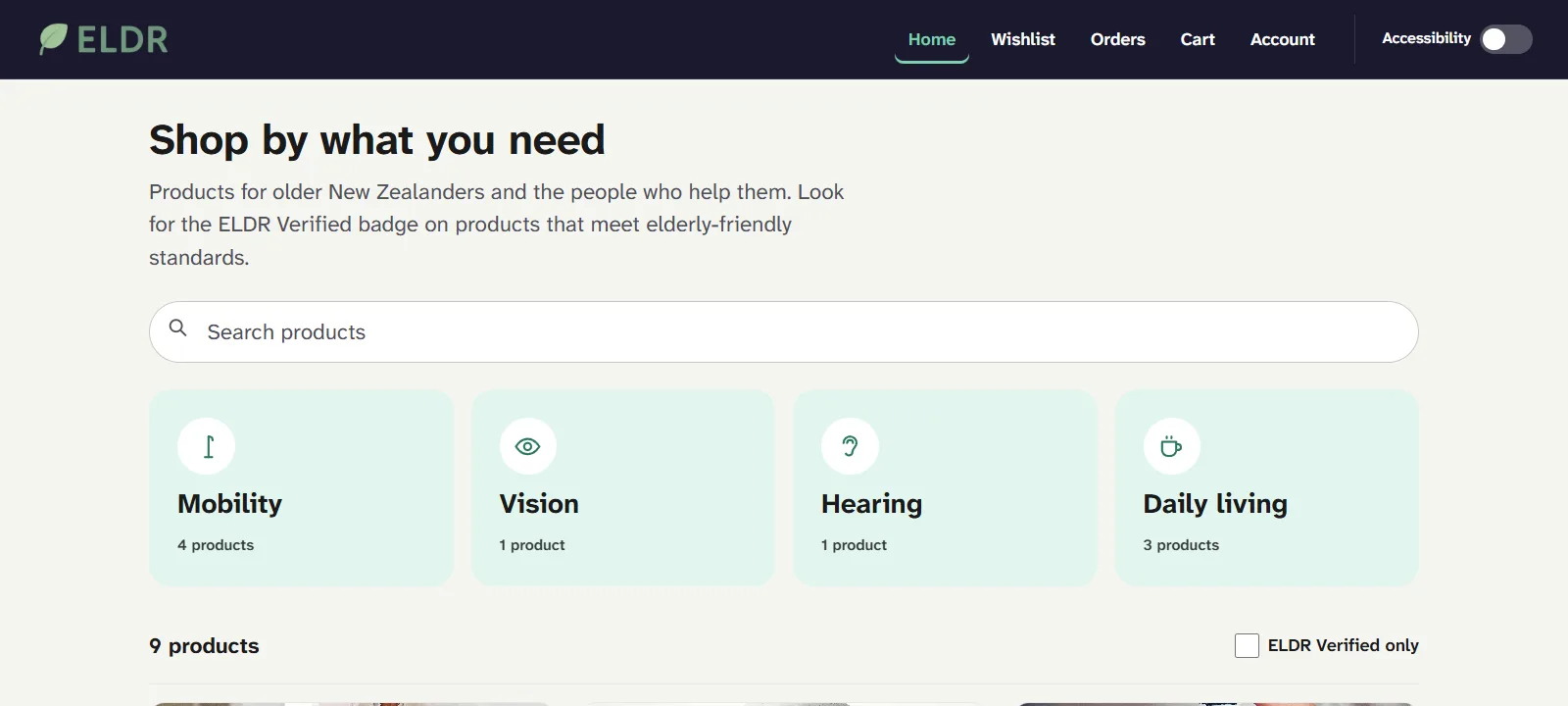Open the Orders page

1118,39
